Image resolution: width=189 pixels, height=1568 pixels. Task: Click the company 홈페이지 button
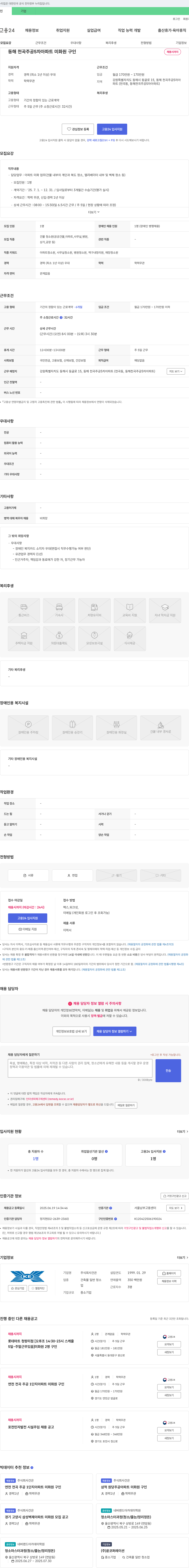pos(169,1273)
